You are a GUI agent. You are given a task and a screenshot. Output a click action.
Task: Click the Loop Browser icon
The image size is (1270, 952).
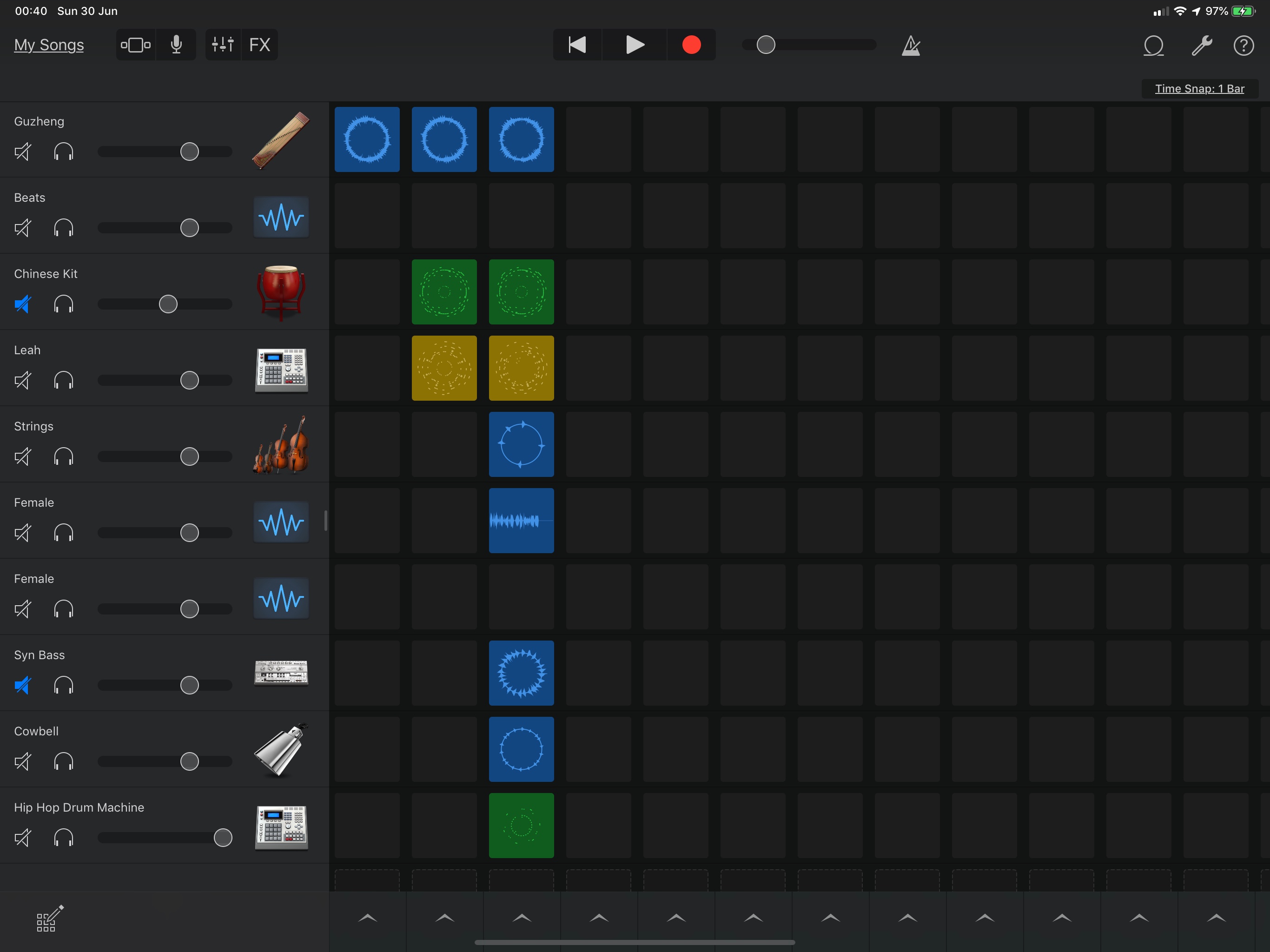(1153, 46)
